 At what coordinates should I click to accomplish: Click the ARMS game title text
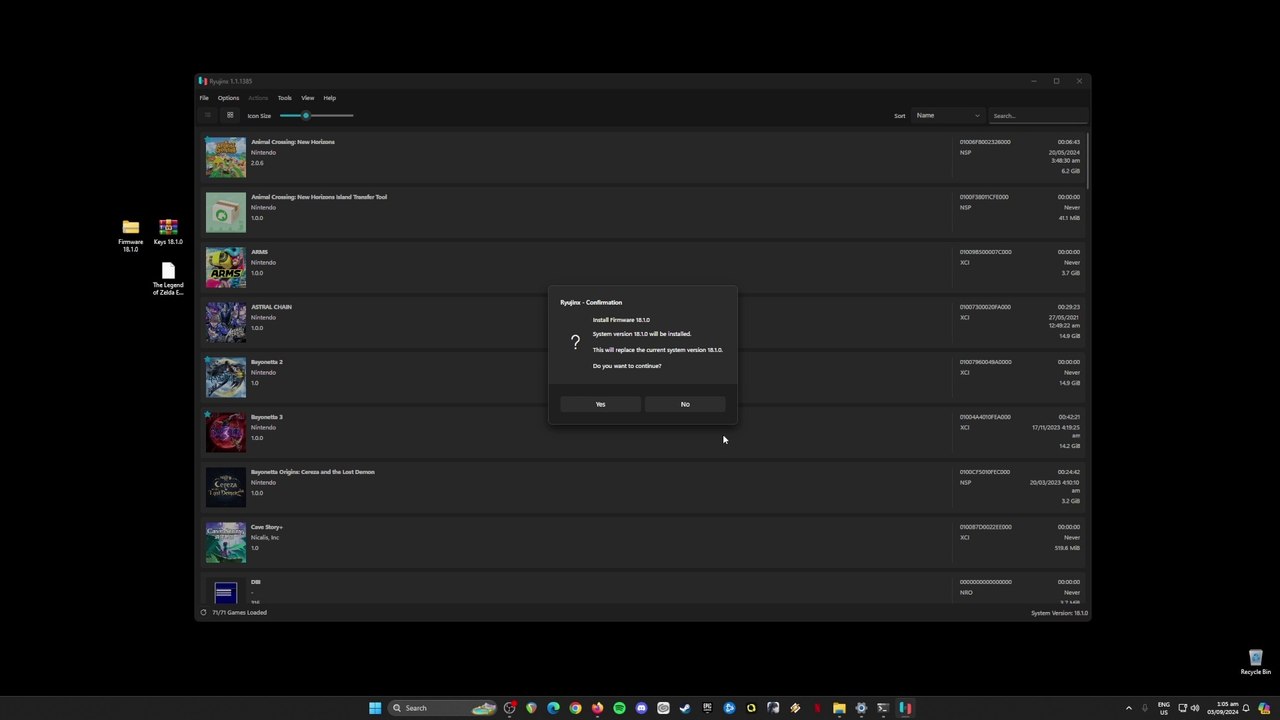[259, 252]
